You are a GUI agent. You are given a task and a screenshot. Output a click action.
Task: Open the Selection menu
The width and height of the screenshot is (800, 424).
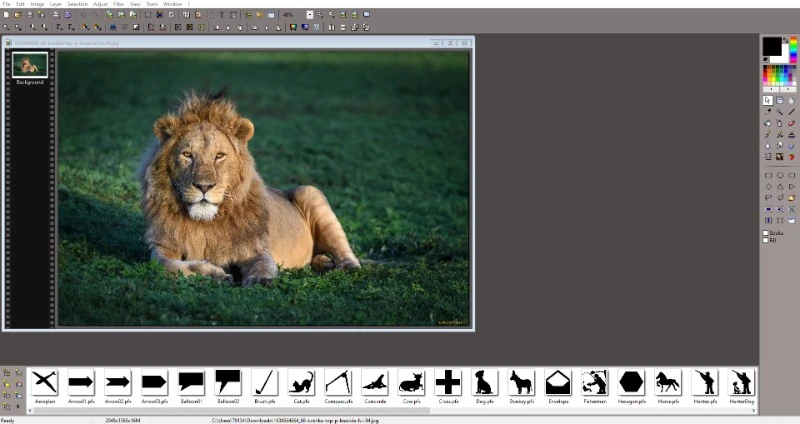pyautogui.click(x=77, y=4)
